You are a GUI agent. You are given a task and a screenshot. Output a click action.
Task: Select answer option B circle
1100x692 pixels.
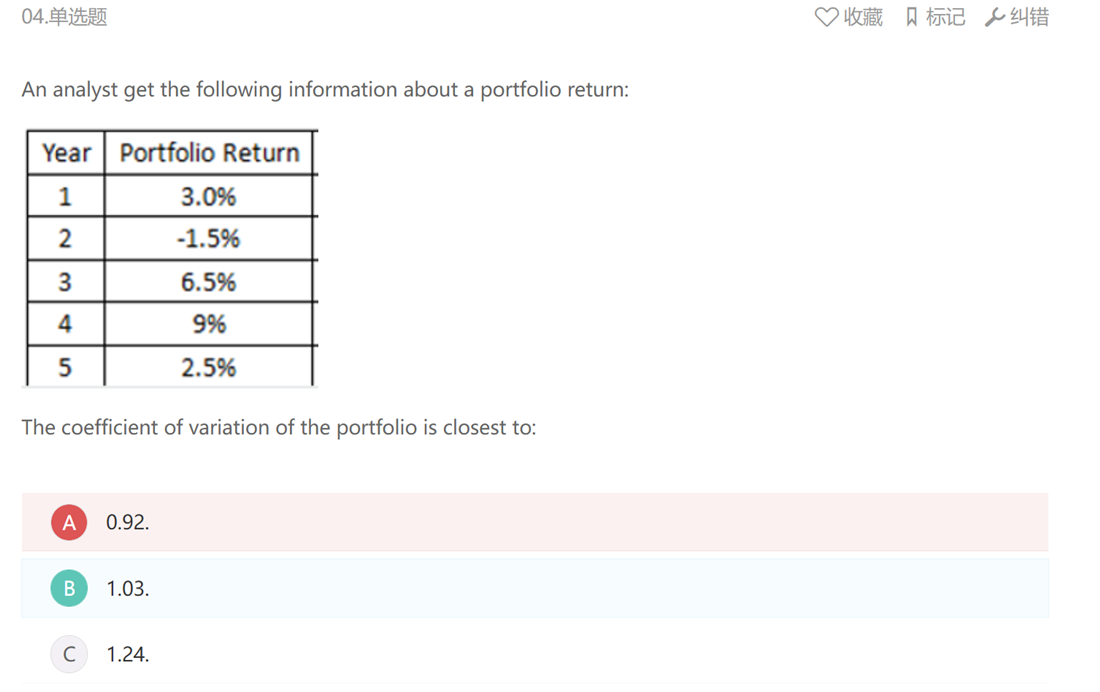coord(69,588)
